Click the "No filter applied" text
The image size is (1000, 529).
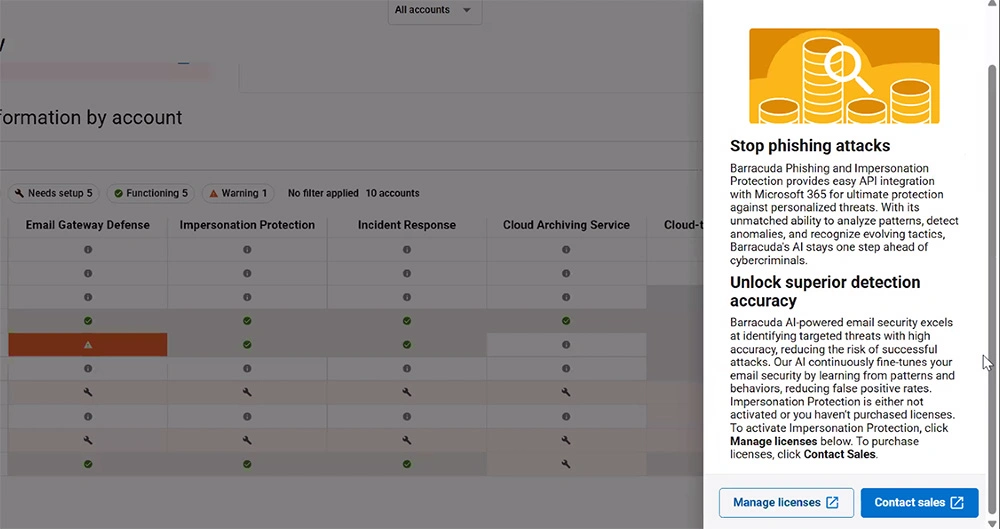point(323,193)
